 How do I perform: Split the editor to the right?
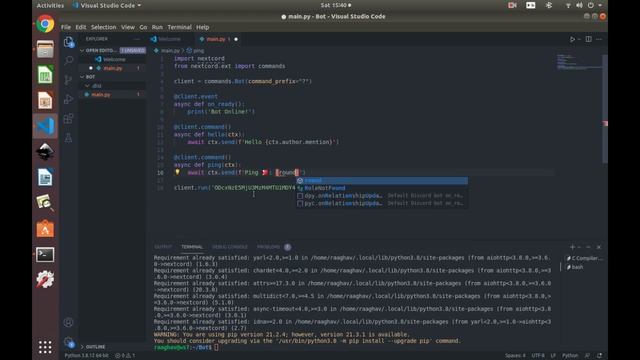[589, 39]
